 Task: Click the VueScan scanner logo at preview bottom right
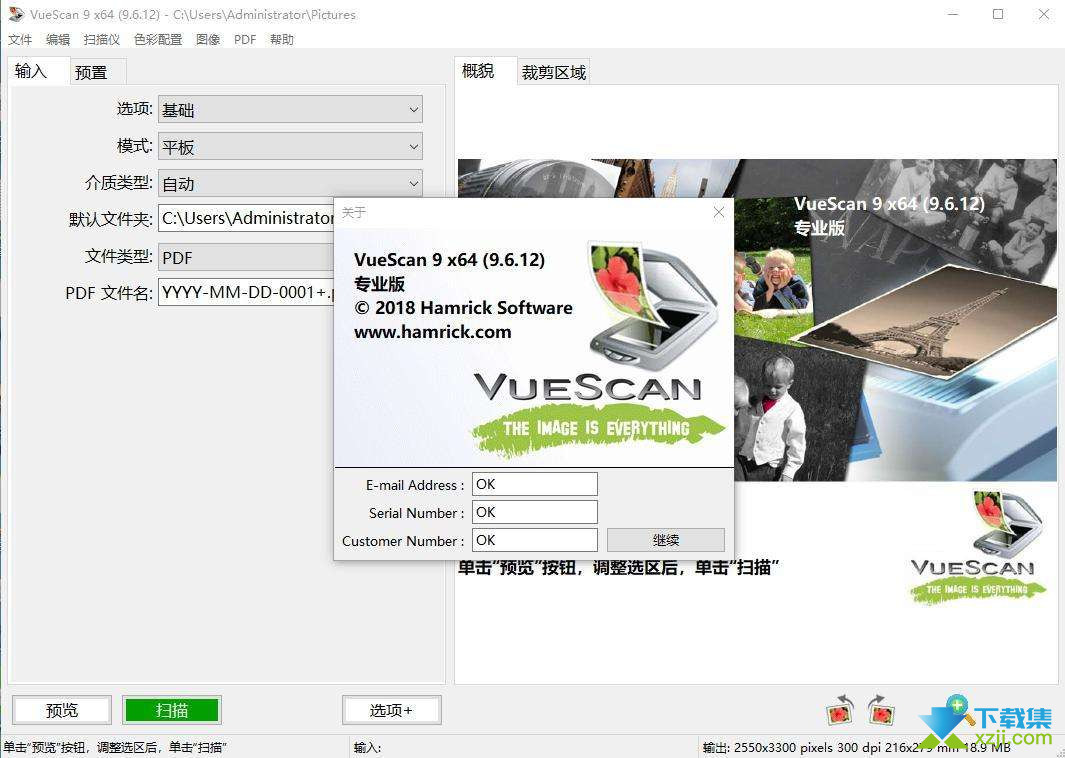coord(977,547)
